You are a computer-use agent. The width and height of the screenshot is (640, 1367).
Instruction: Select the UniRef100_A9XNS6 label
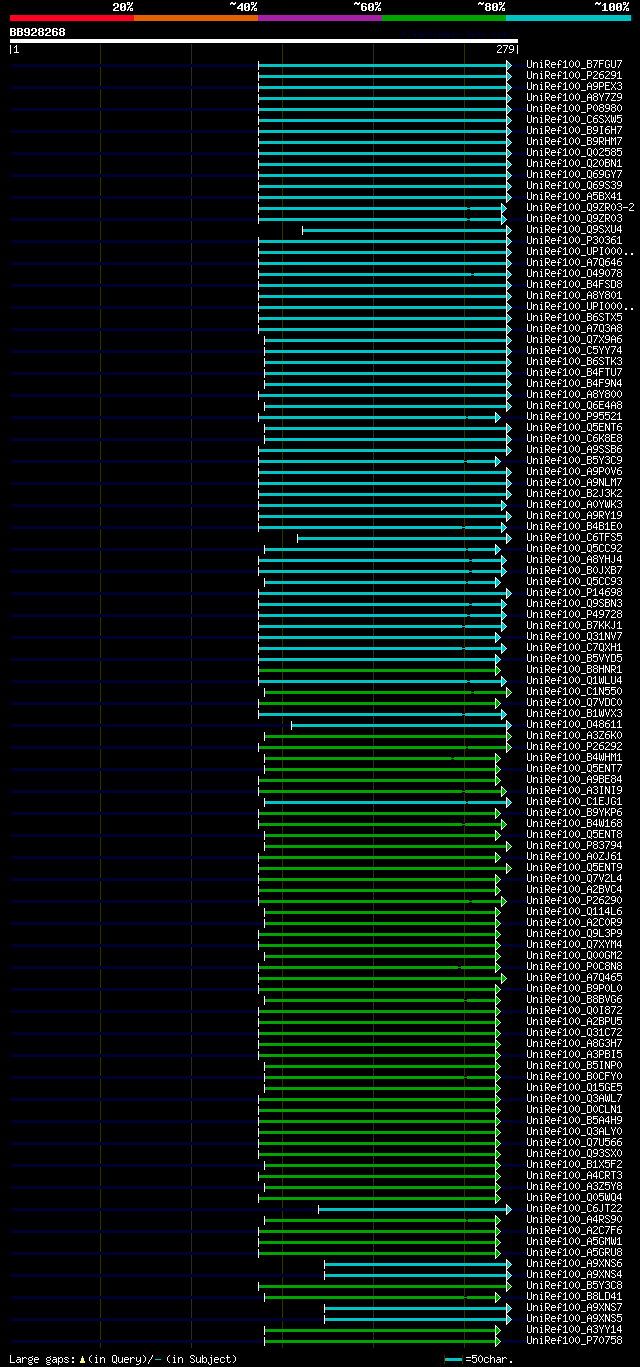point(574,1263)
